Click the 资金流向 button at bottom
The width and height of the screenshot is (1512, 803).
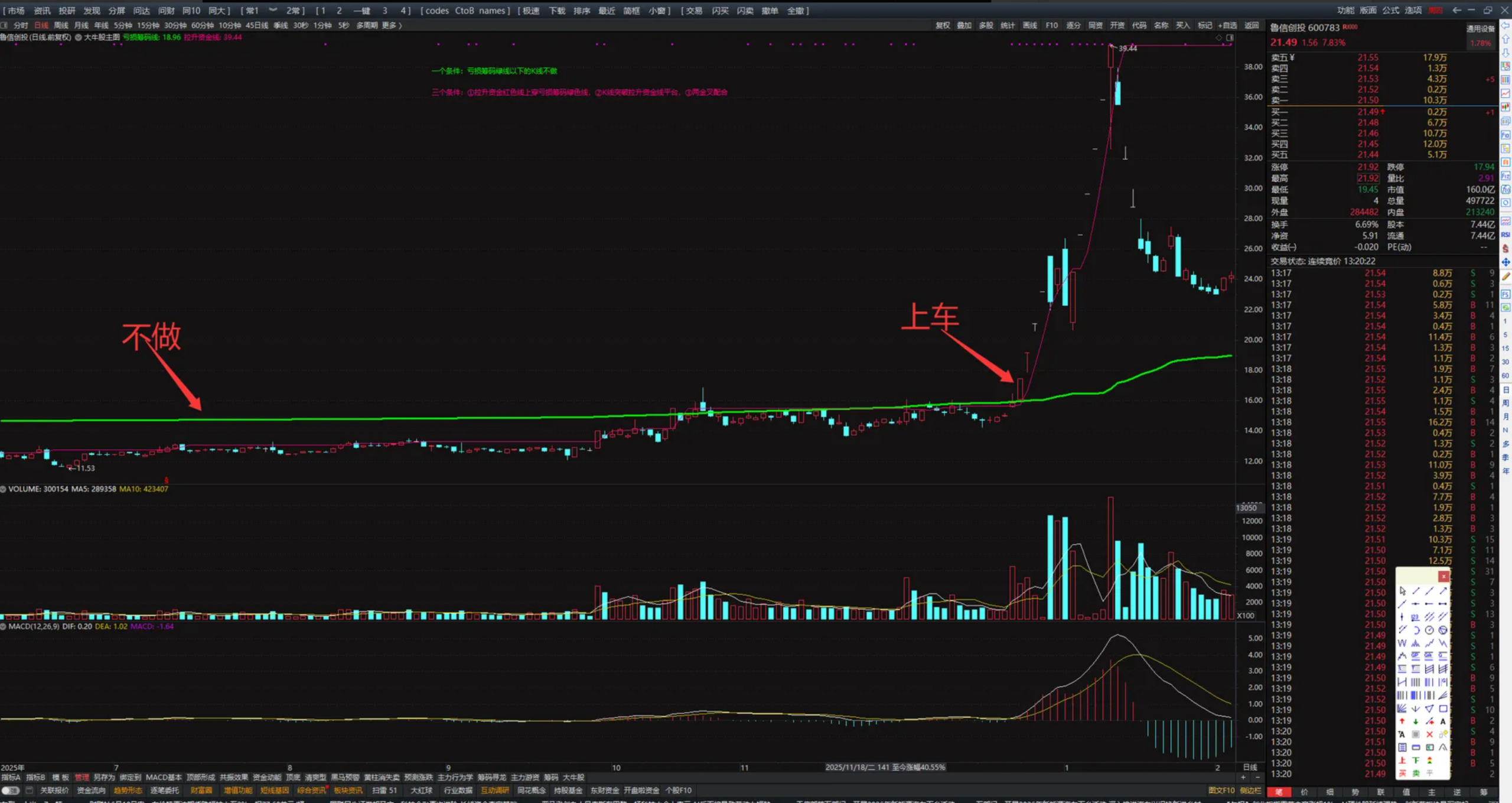click(92, 790)
